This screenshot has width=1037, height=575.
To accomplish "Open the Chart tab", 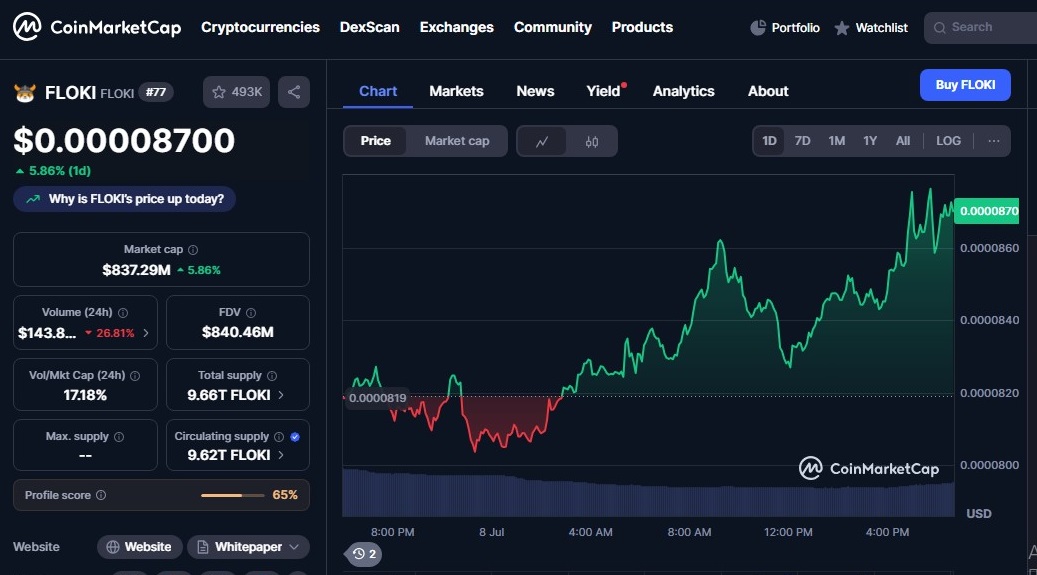I will coord(378,91).
